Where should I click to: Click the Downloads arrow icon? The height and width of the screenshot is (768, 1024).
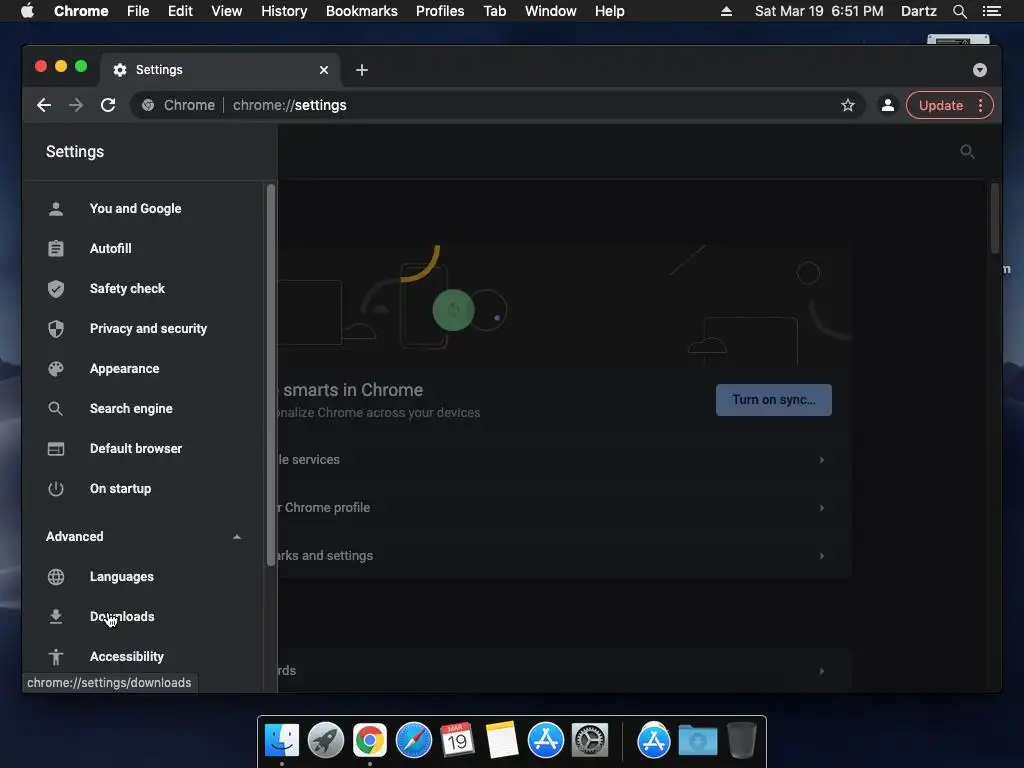pos(56,616)
